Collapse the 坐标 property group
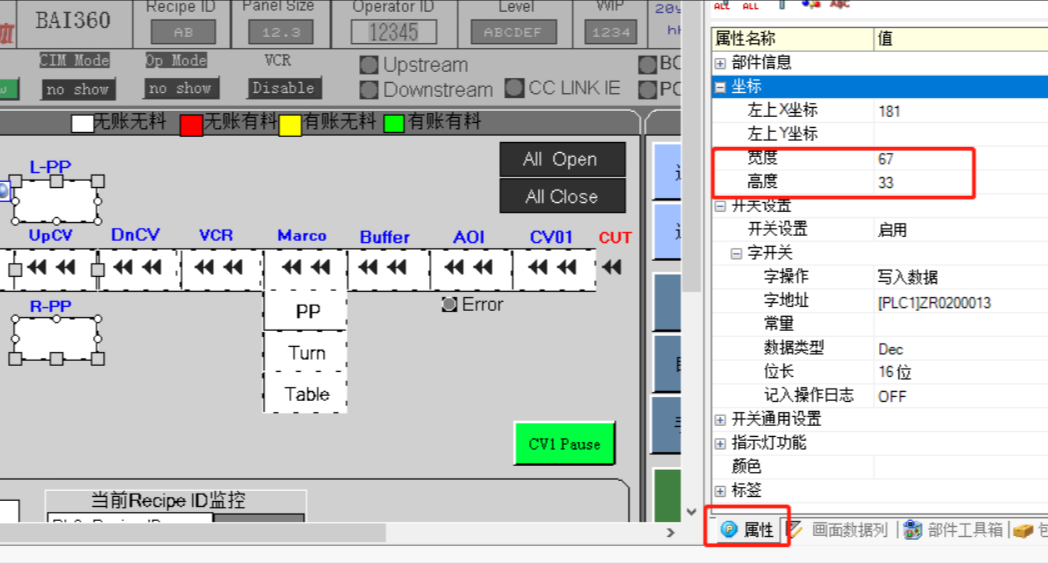The height and width of the screenshot is (563, 1048). click(x=720, y=87)
